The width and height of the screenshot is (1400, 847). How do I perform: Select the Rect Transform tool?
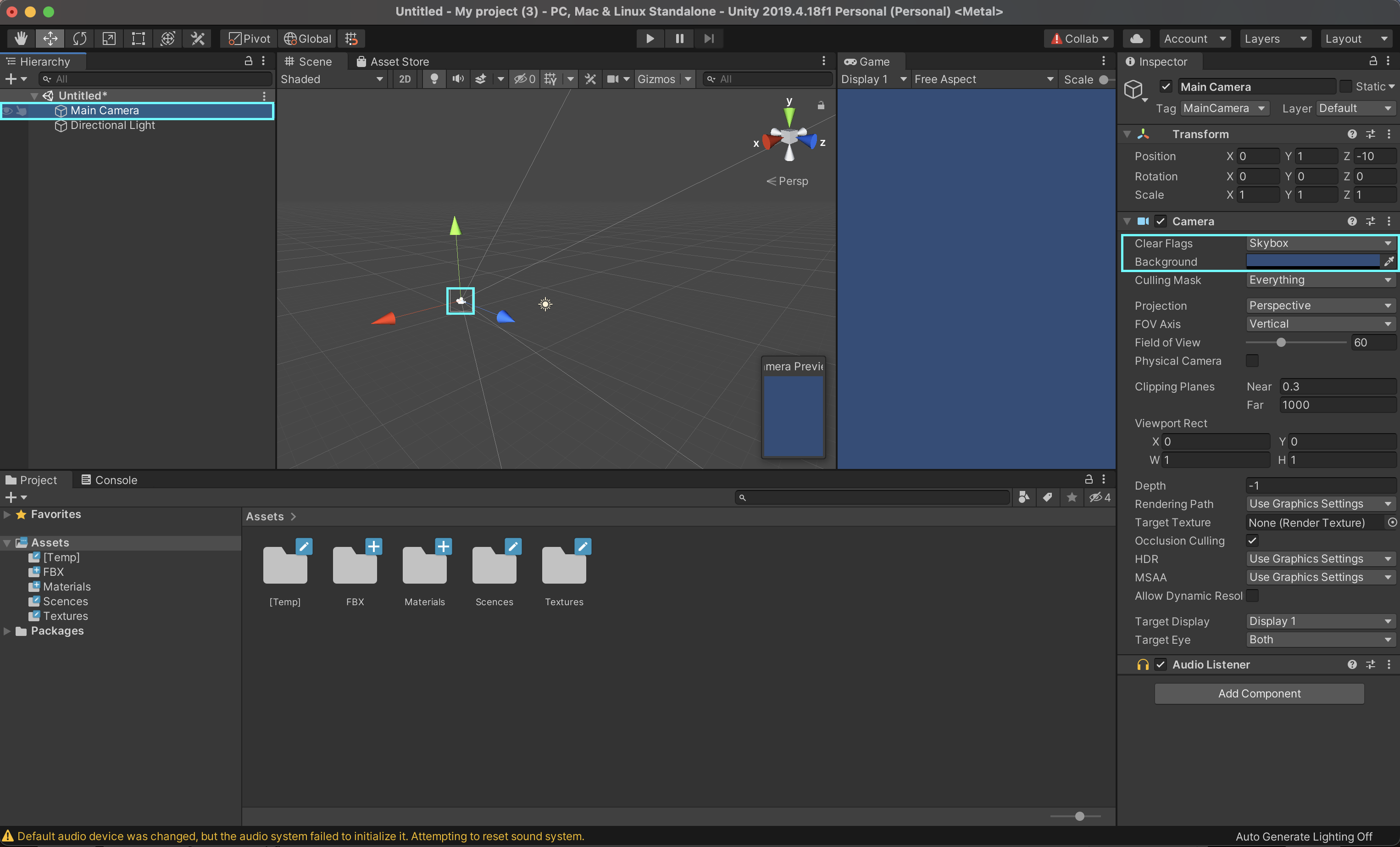coord(138,39)
